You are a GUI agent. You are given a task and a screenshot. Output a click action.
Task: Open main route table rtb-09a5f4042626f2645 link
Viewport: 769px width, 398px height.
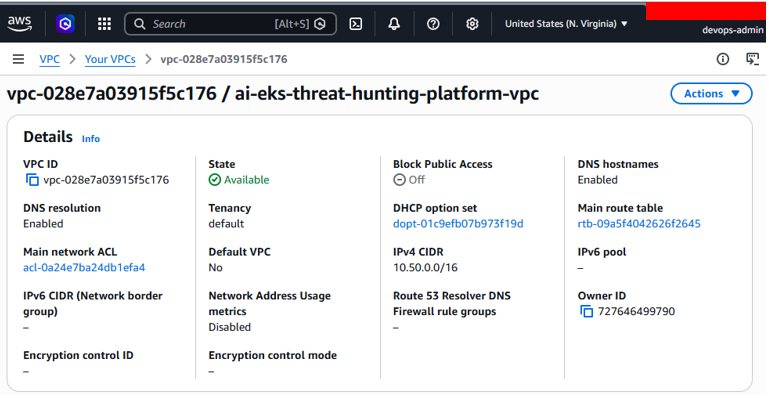639,224
